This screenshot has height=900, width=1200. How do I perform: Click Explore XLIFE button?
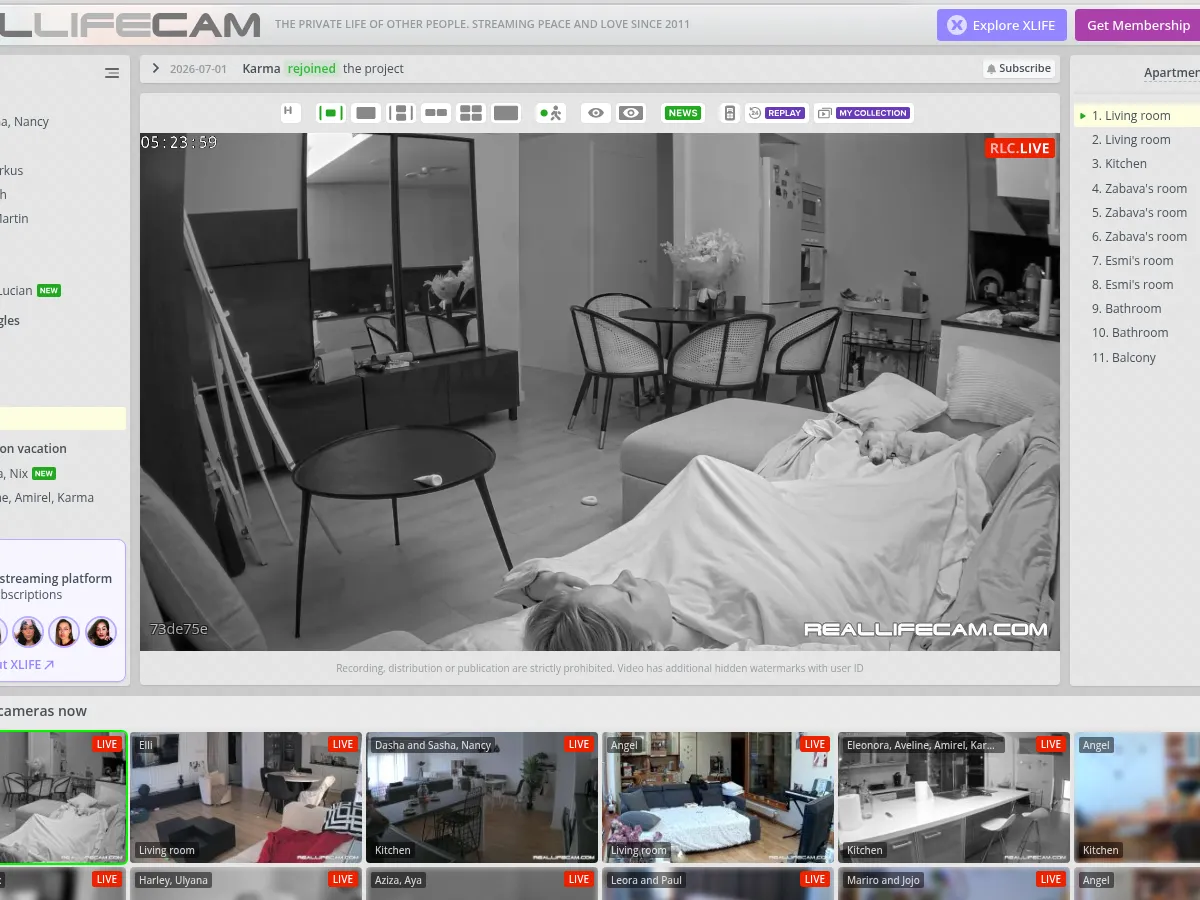[x=1002, y=25]
